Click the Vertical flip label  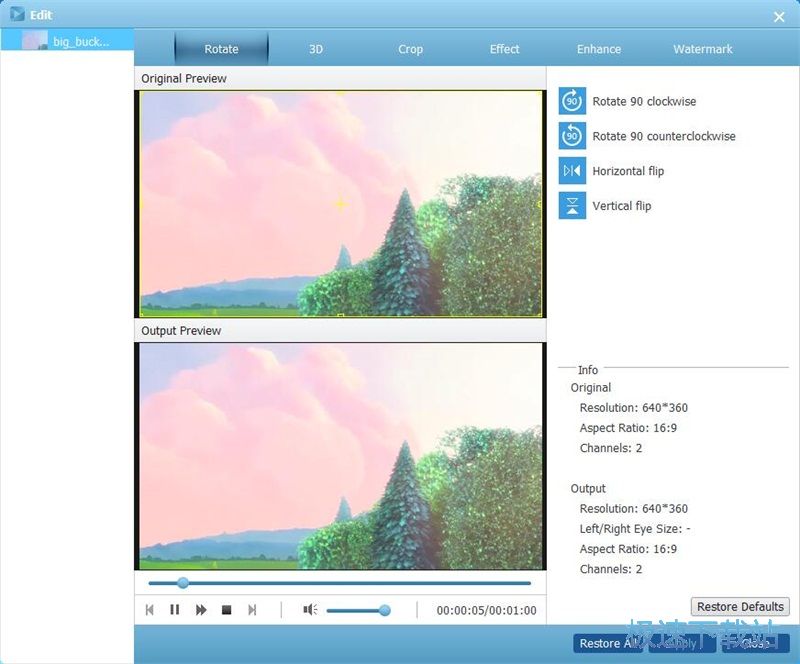pos(621,206)
